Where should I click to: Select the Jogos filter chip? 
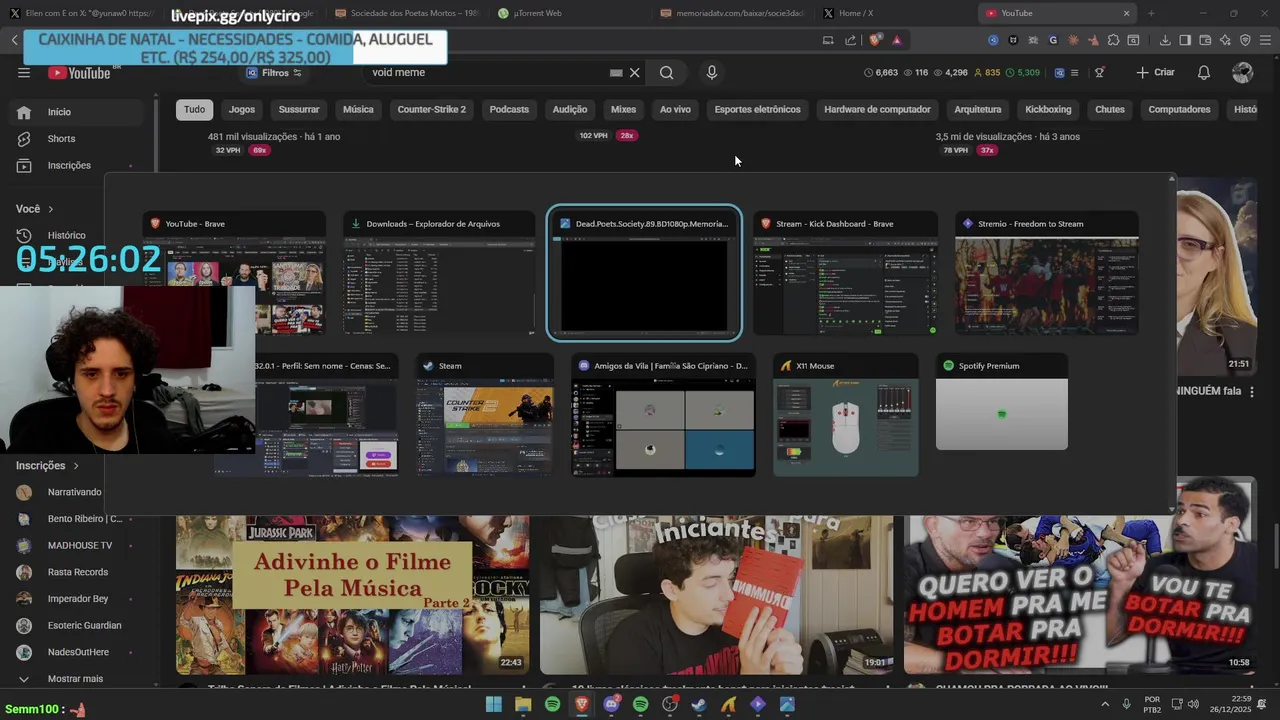(x=242, y=109)
